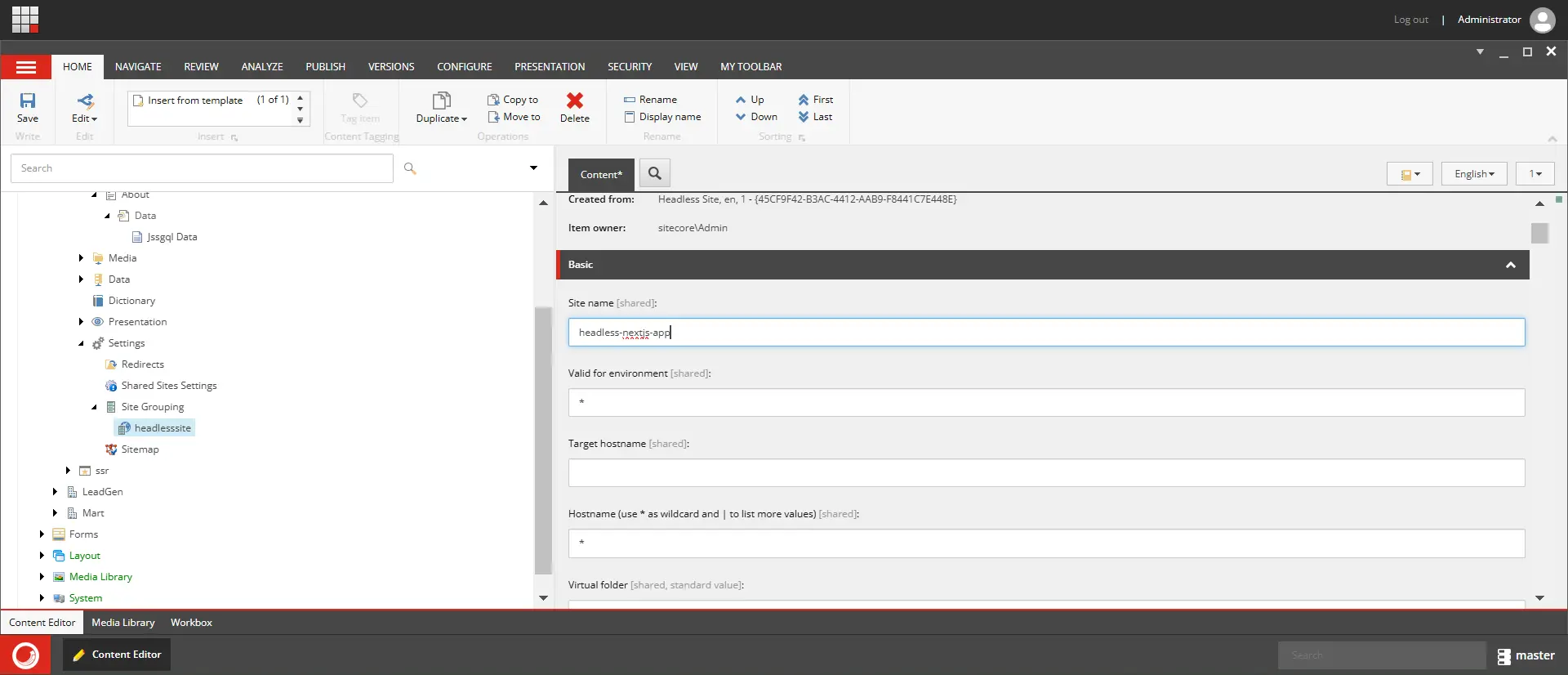Select Insert from template option
Screen dimensions: 1568x675
[x=195, y=100]
